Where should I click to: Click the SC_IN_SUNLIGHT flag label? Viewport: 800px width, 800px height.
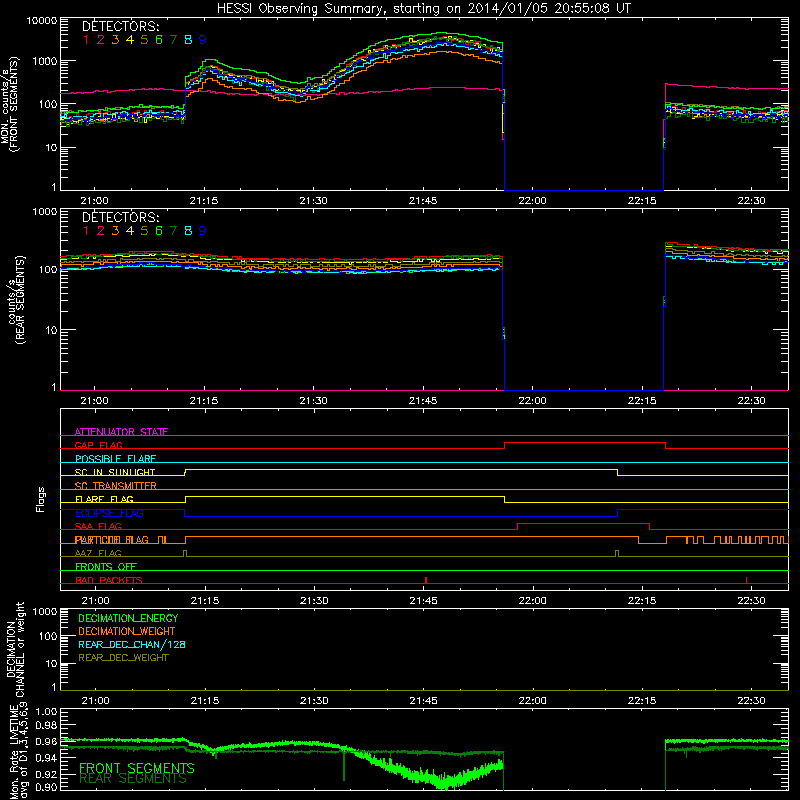pos(115,472)
